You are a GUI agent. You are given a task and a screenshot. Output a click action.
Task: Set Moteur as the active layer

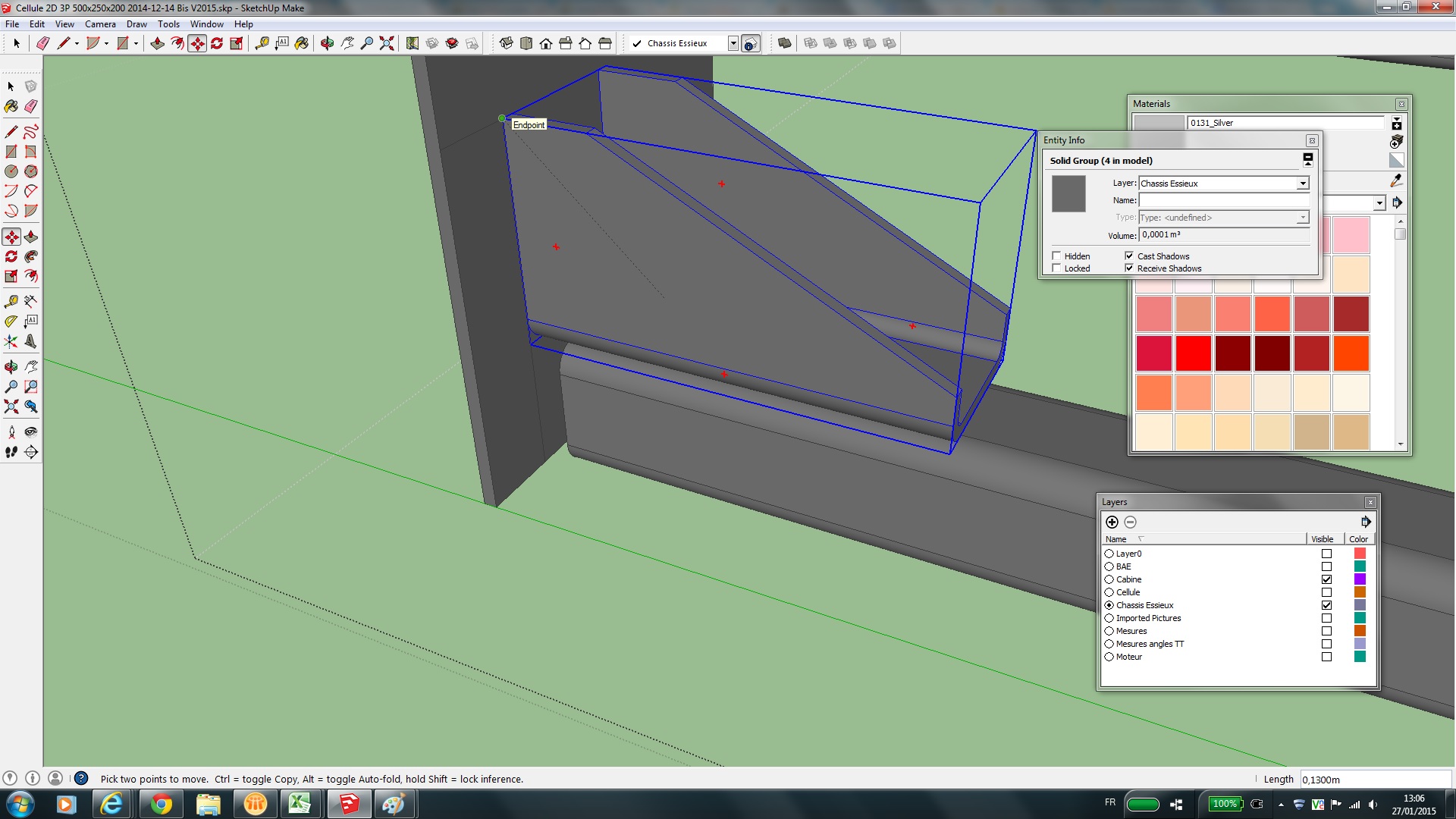(1109, 657)
